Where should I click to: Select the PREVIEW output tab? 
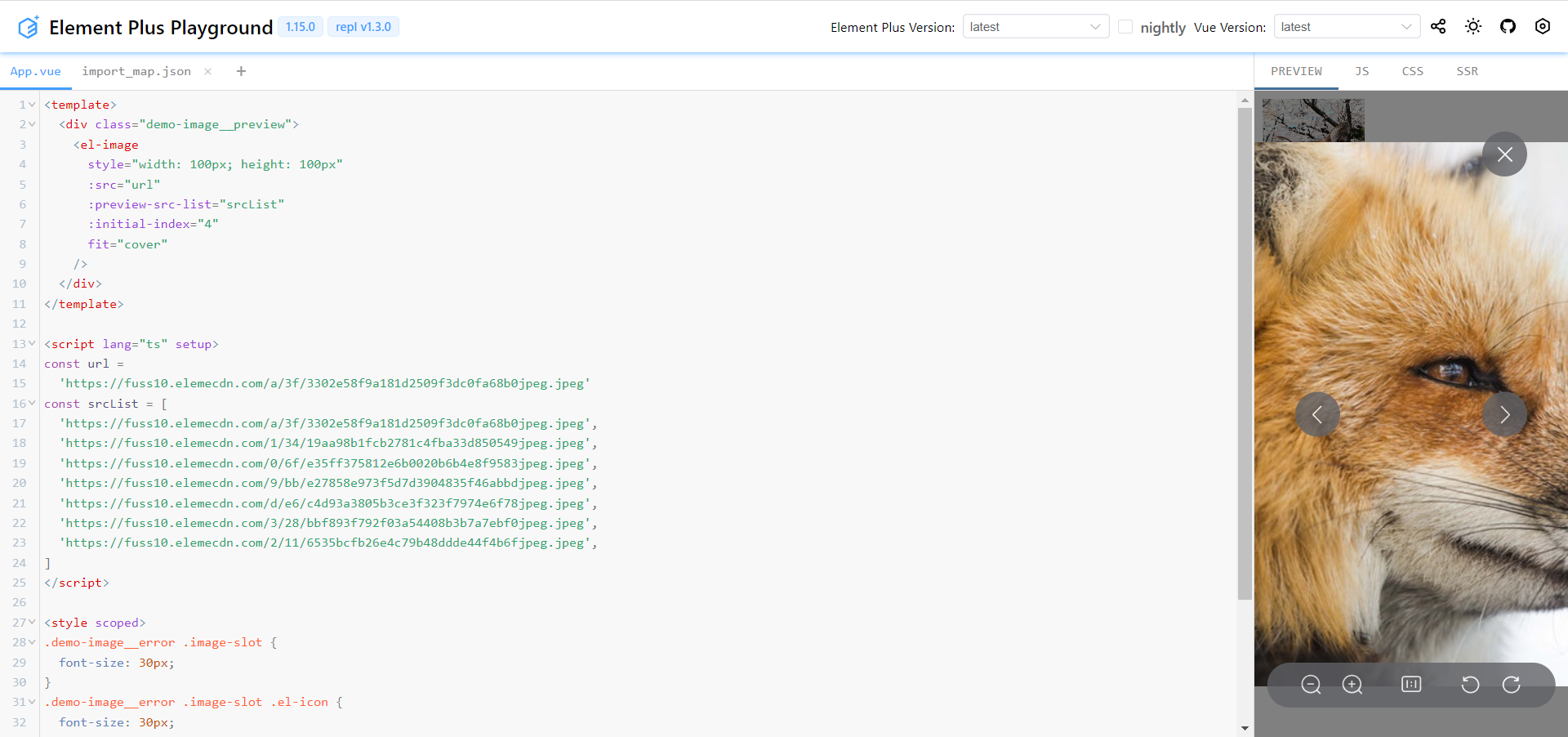[1296, 71]
